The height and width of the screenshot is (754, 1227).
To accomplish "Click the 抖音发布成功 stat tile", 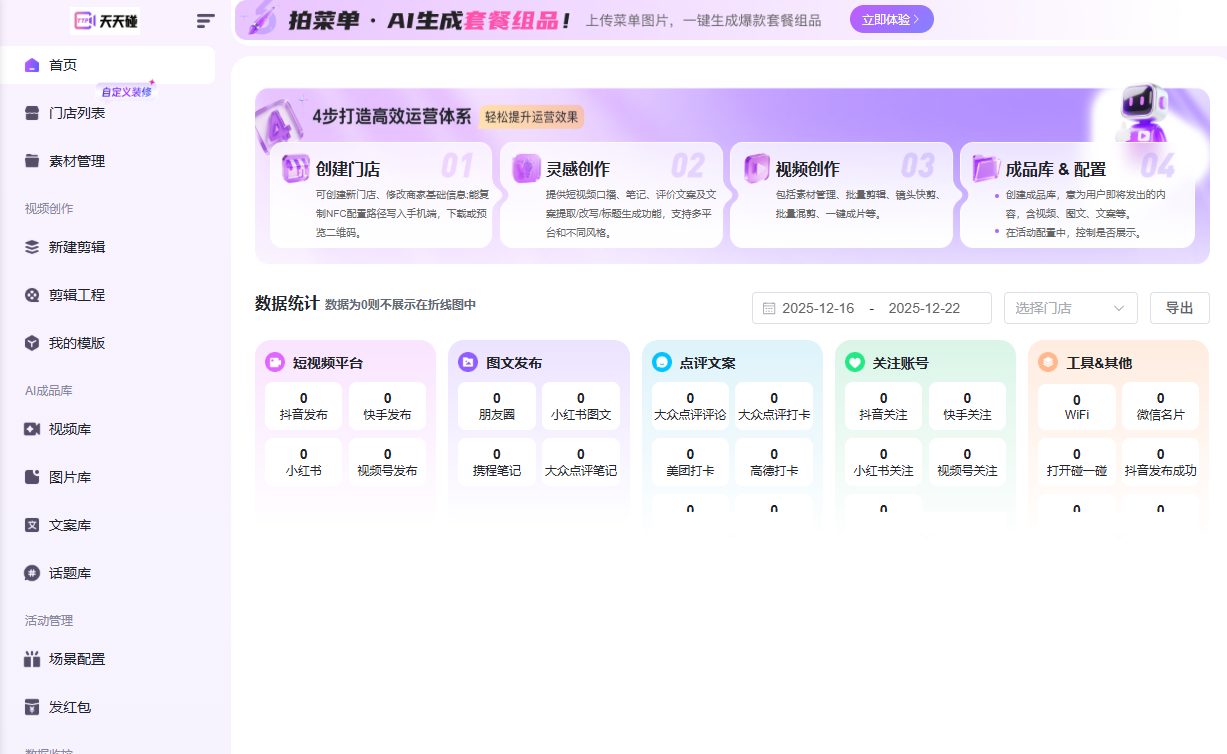I will click(1160, 462).
